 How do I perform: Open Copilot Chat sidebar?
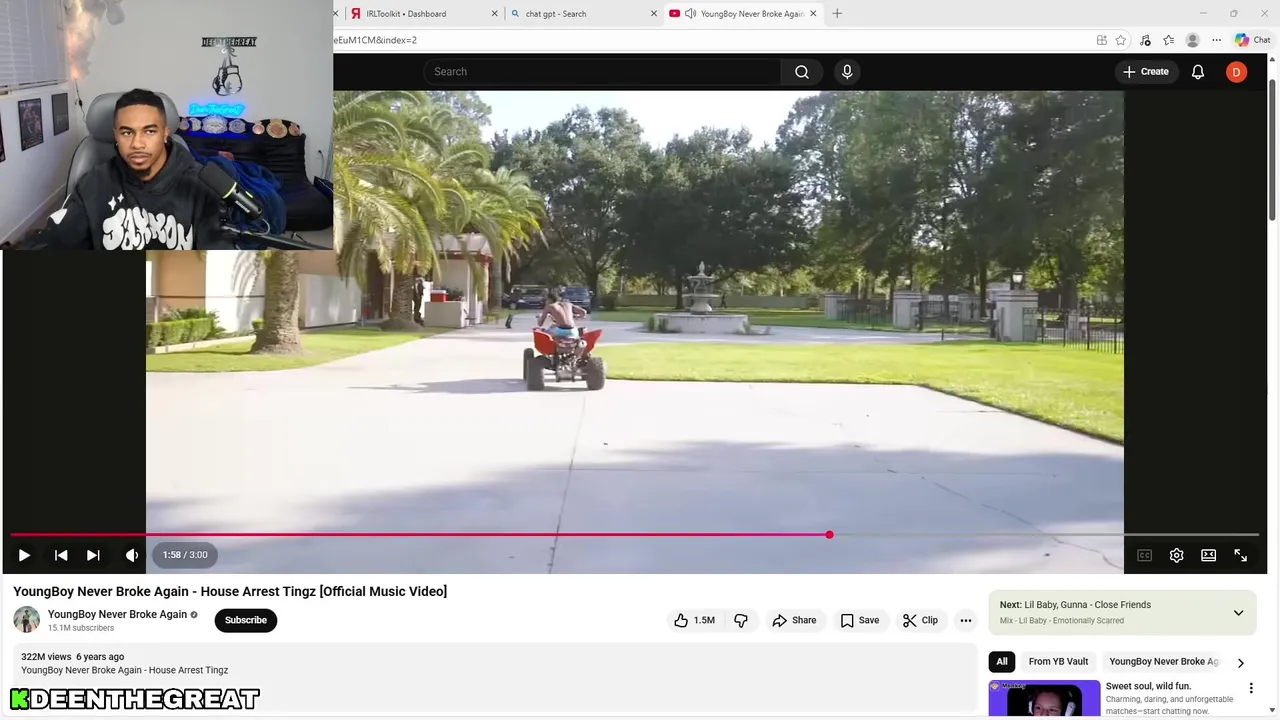pos(1252,40)
